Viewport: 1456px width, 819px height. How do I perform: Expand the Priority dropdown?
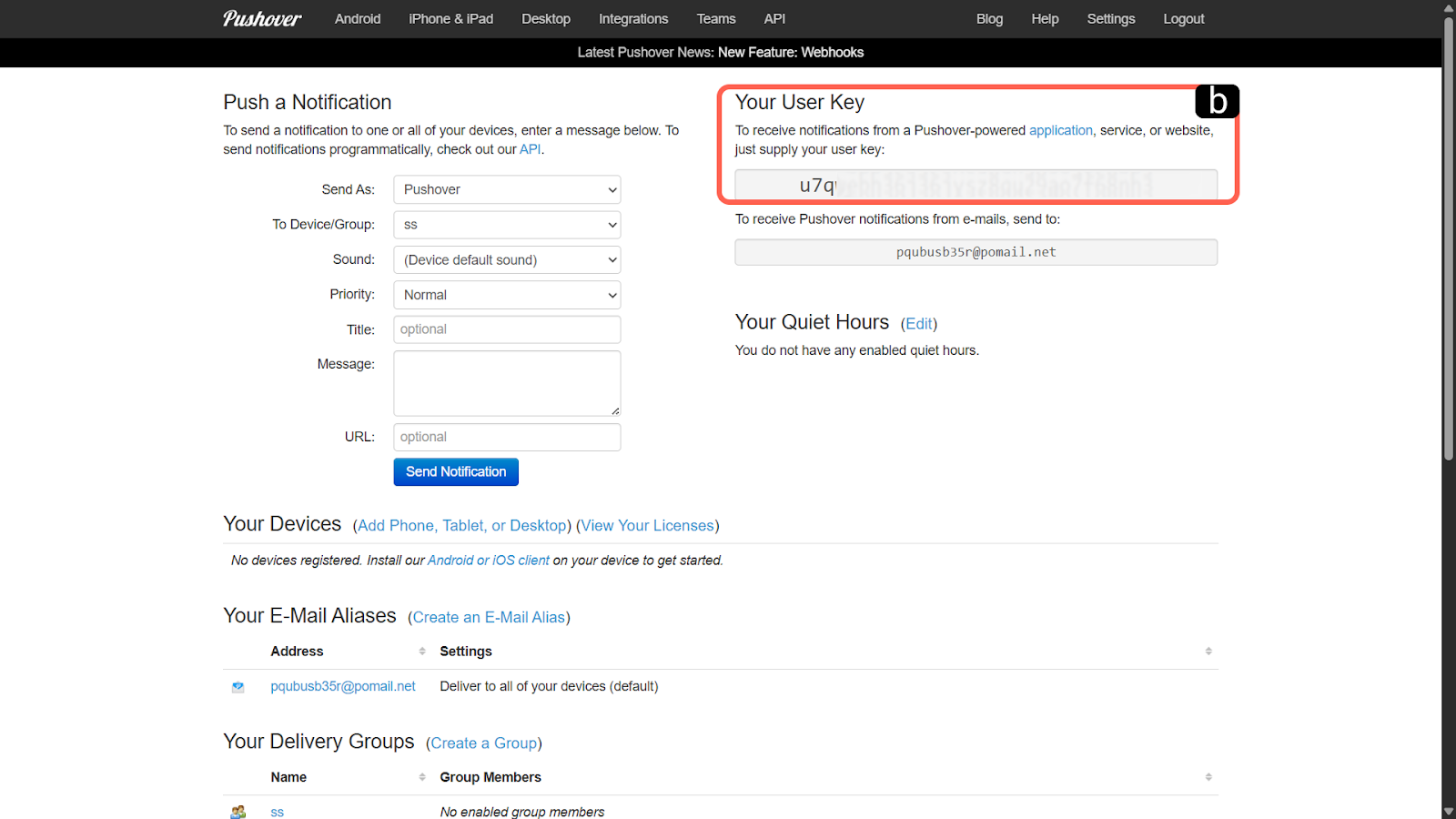pyautogui.click(x=507, y=295)
